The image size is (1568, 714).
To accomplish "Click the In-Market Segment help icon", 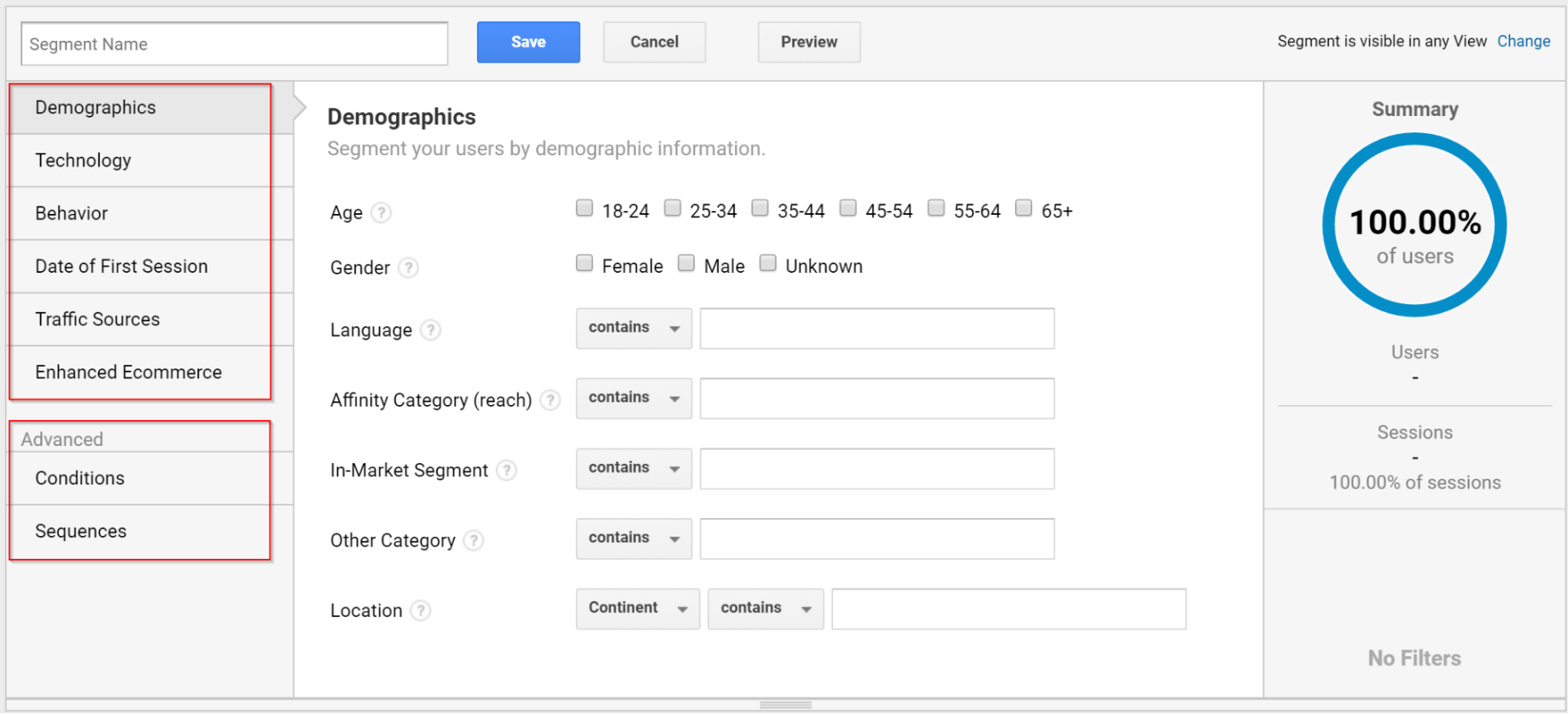I will point(506,471).
